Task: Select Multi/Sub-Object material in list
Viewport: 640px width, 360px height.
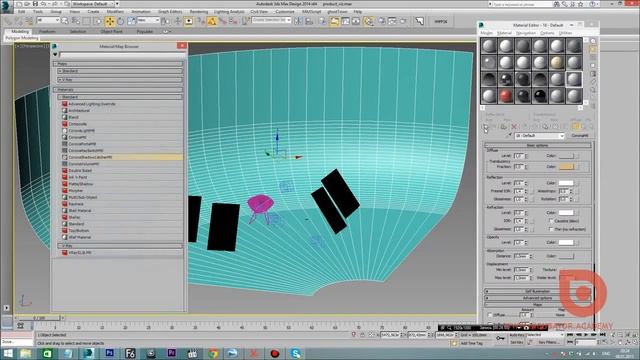Action: [121, 197]
